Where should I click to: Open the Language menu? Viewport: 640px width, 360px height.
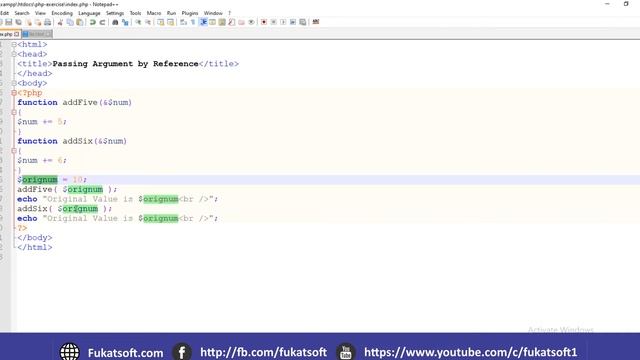point(89,13)
